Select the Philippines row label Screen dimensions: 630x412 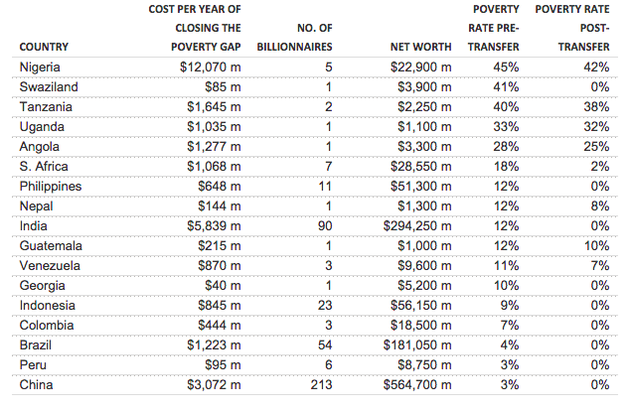(x=51, y=186)
